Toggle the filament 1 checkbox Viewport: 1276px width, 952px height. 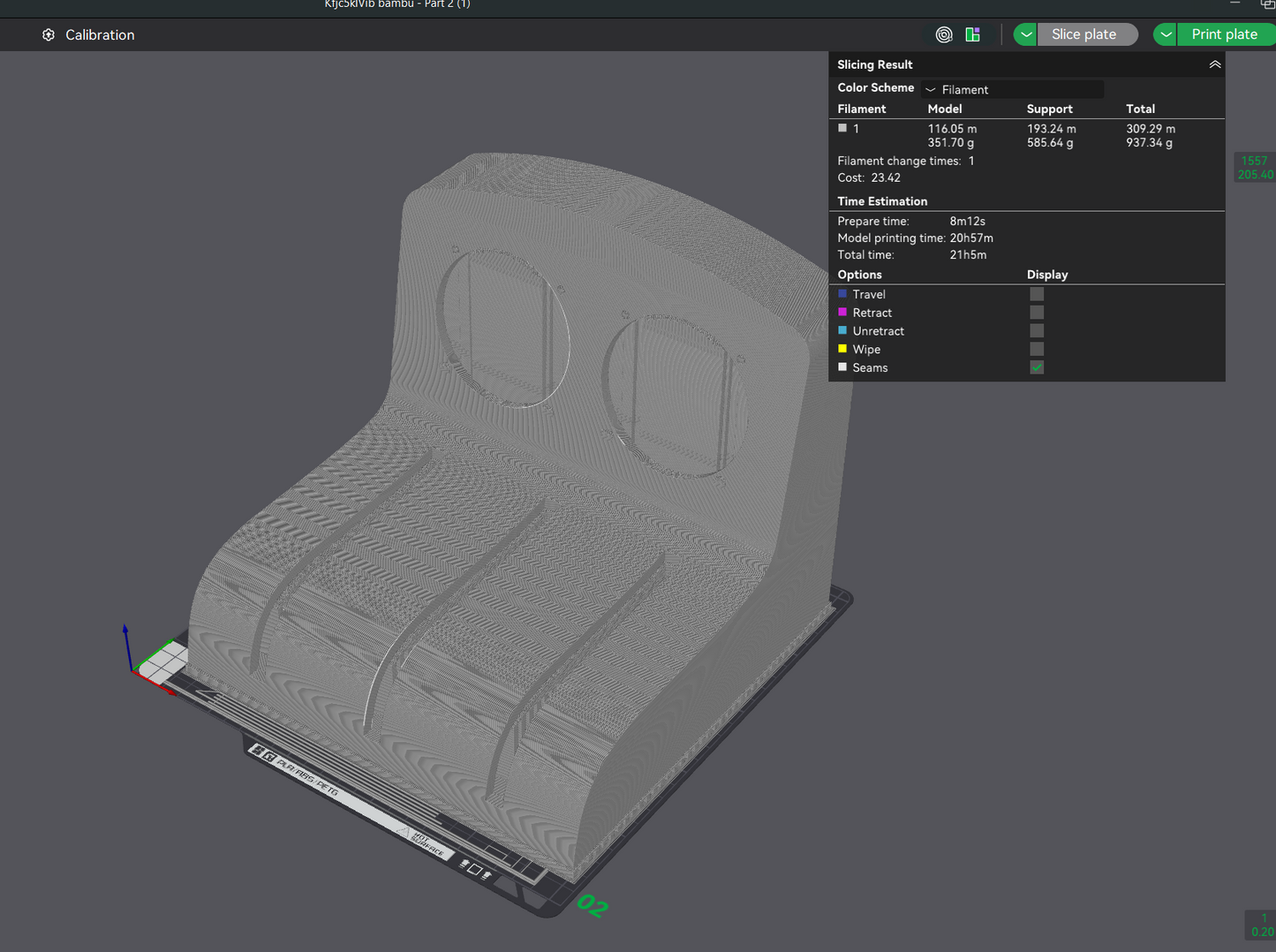[842, 127]
